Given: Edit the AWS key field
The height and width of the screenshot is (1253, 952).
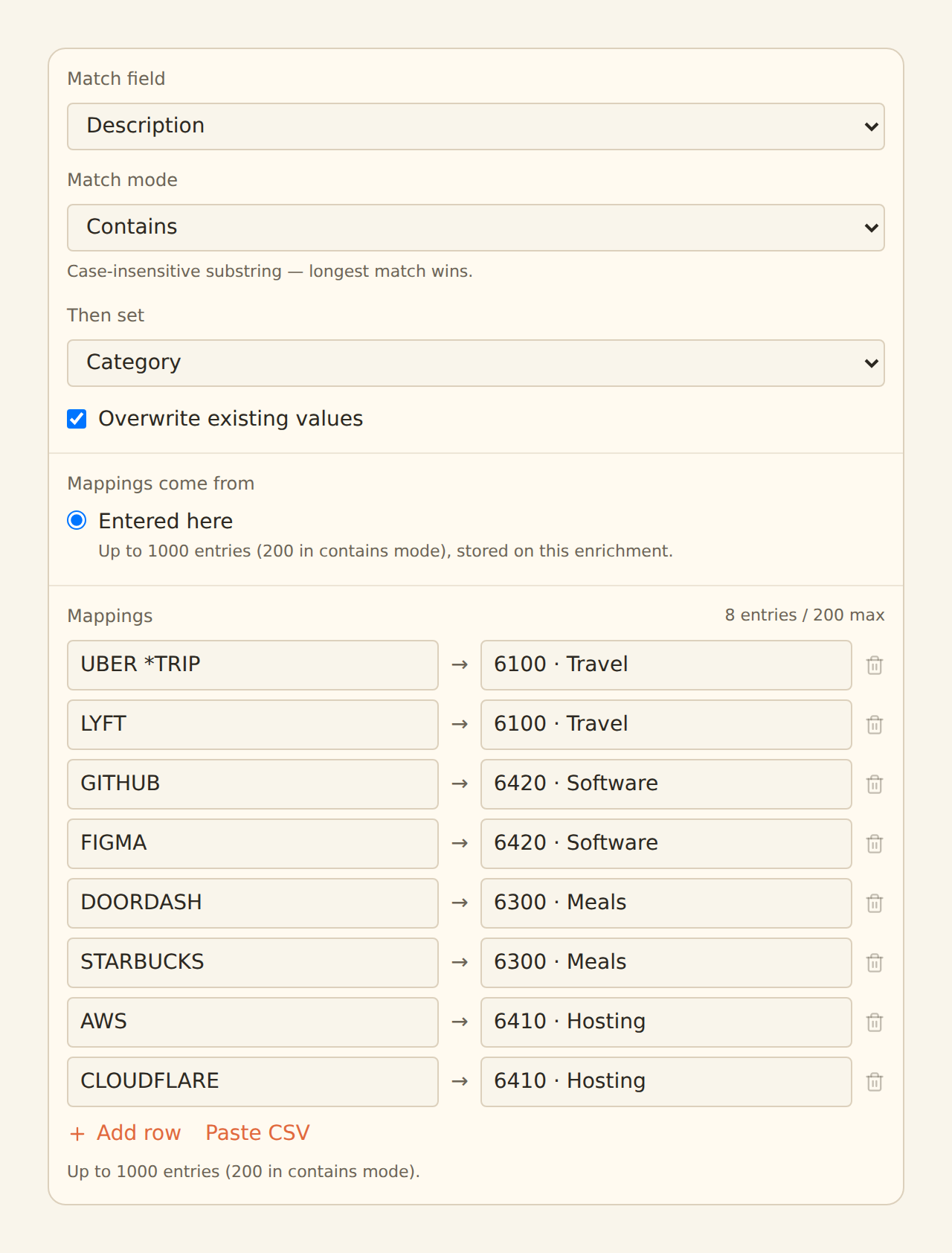Looking at the screenshot, I should pos(253,1022).
